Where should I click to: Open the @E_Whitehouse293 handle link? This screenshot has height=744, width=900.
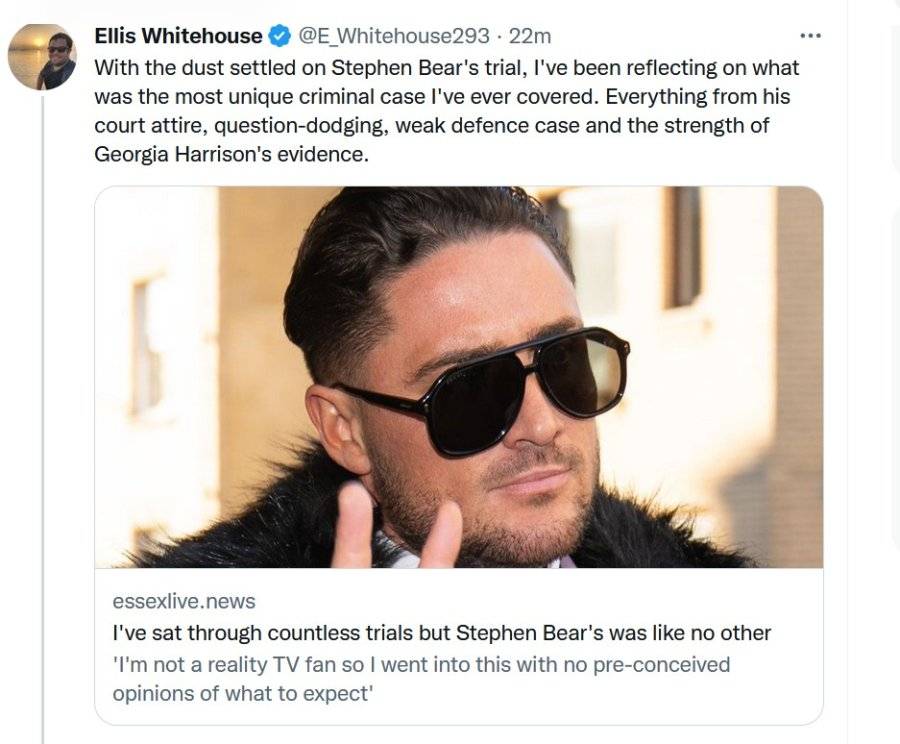pyautogui.click(x=393, y=36)
